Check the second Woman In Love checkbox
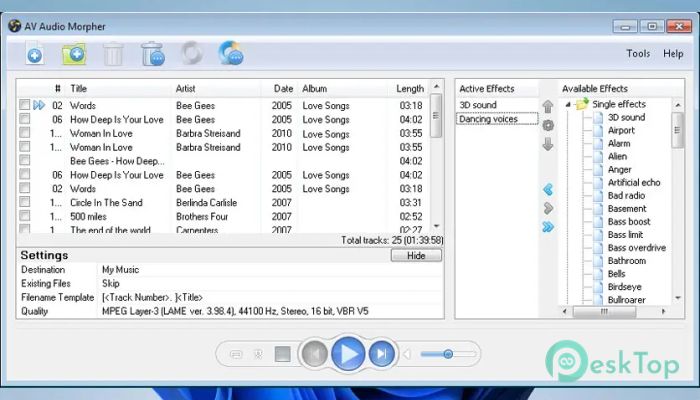The height and width of the screenshot is (400, 700). 25,146
